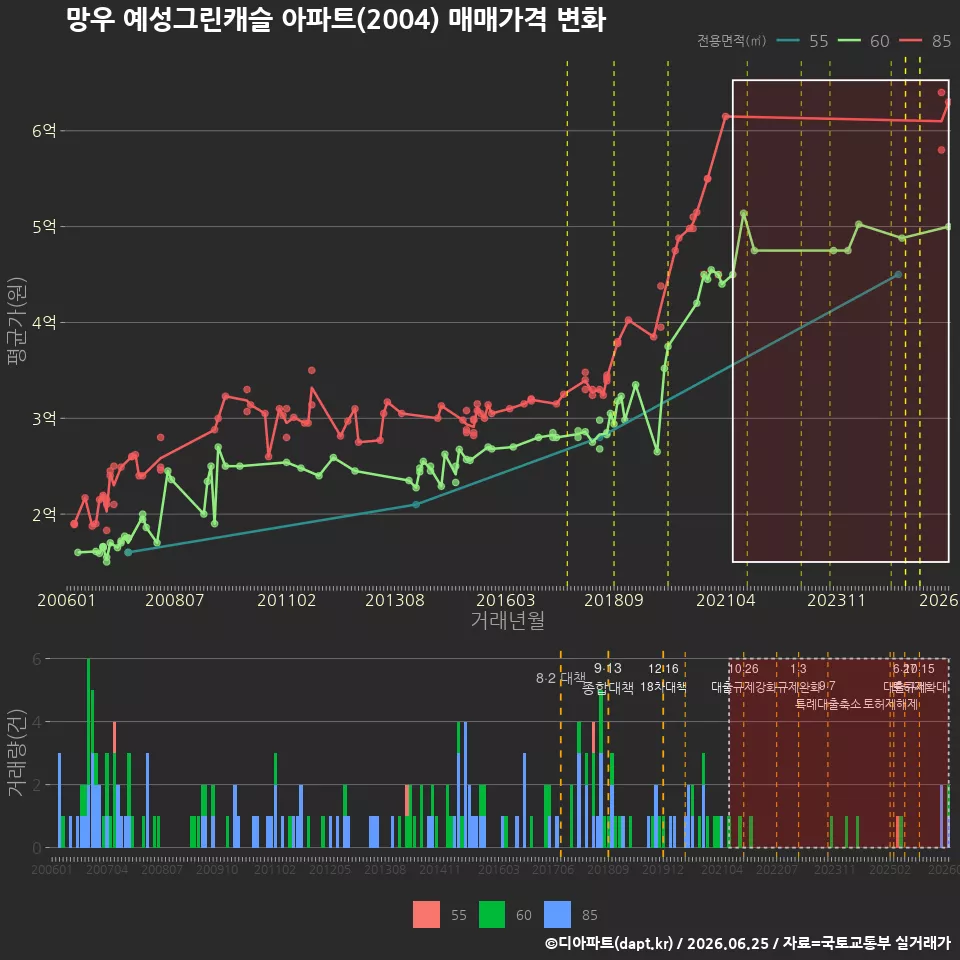
Task: Click the 202104 x-axis label on price chart
Action: click(x=726, y=600)
